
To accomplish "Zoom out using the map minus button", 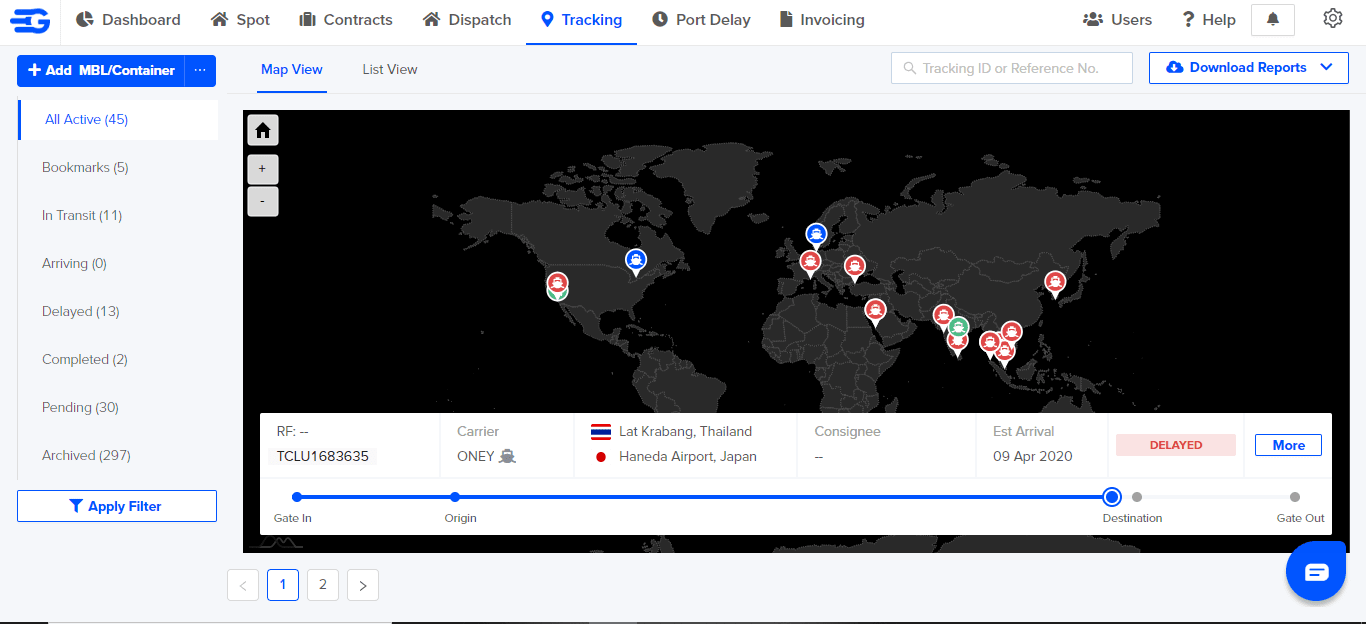I will point(263,201).
